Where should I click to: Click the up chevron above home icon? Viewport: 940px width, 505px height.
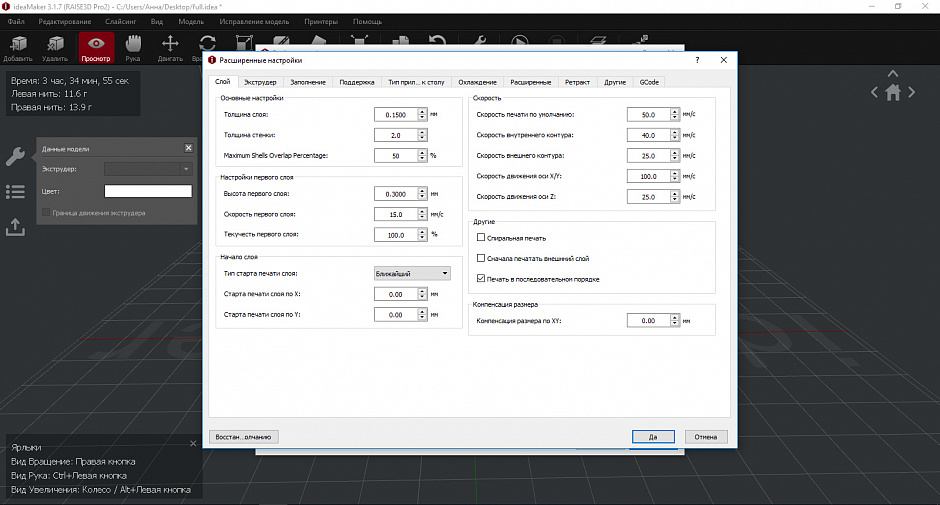pyautogui.click(x=893, y=73)
